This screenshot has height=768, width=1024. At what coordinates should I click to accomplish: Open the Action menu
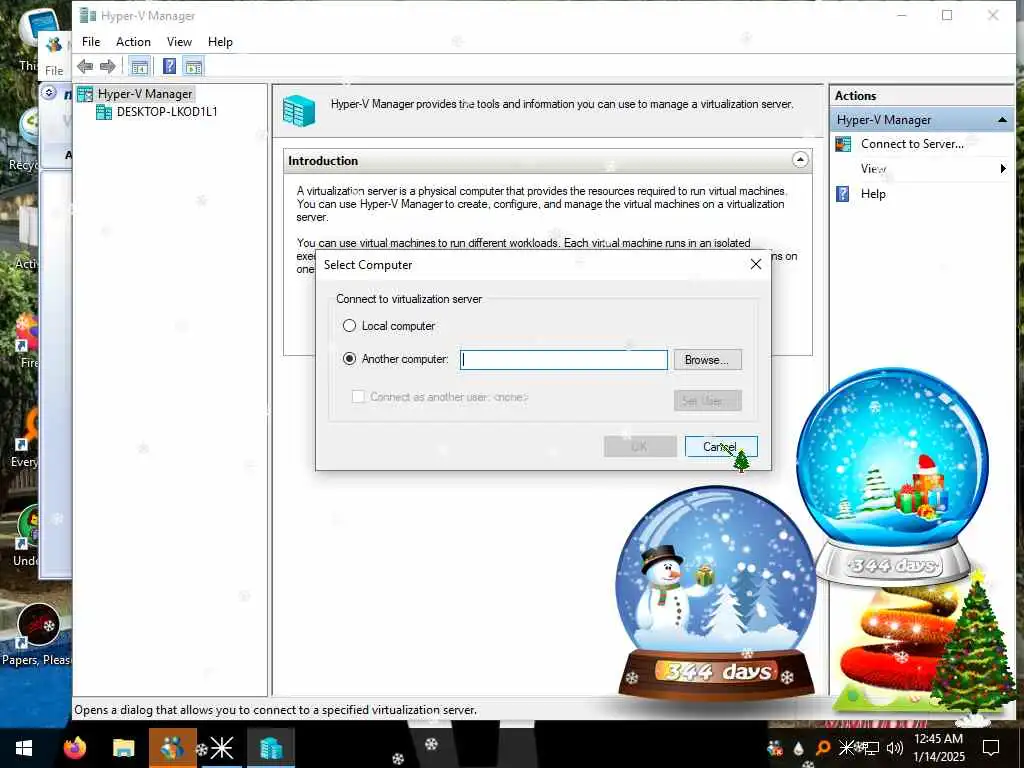[133, 42]
